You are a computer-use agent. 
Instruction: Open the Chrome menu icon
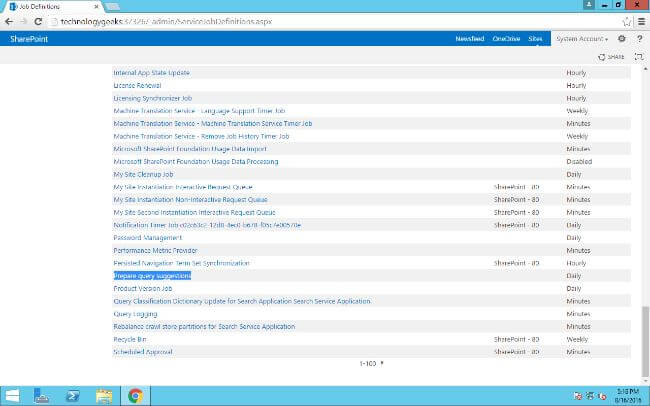tap(641, 22)
